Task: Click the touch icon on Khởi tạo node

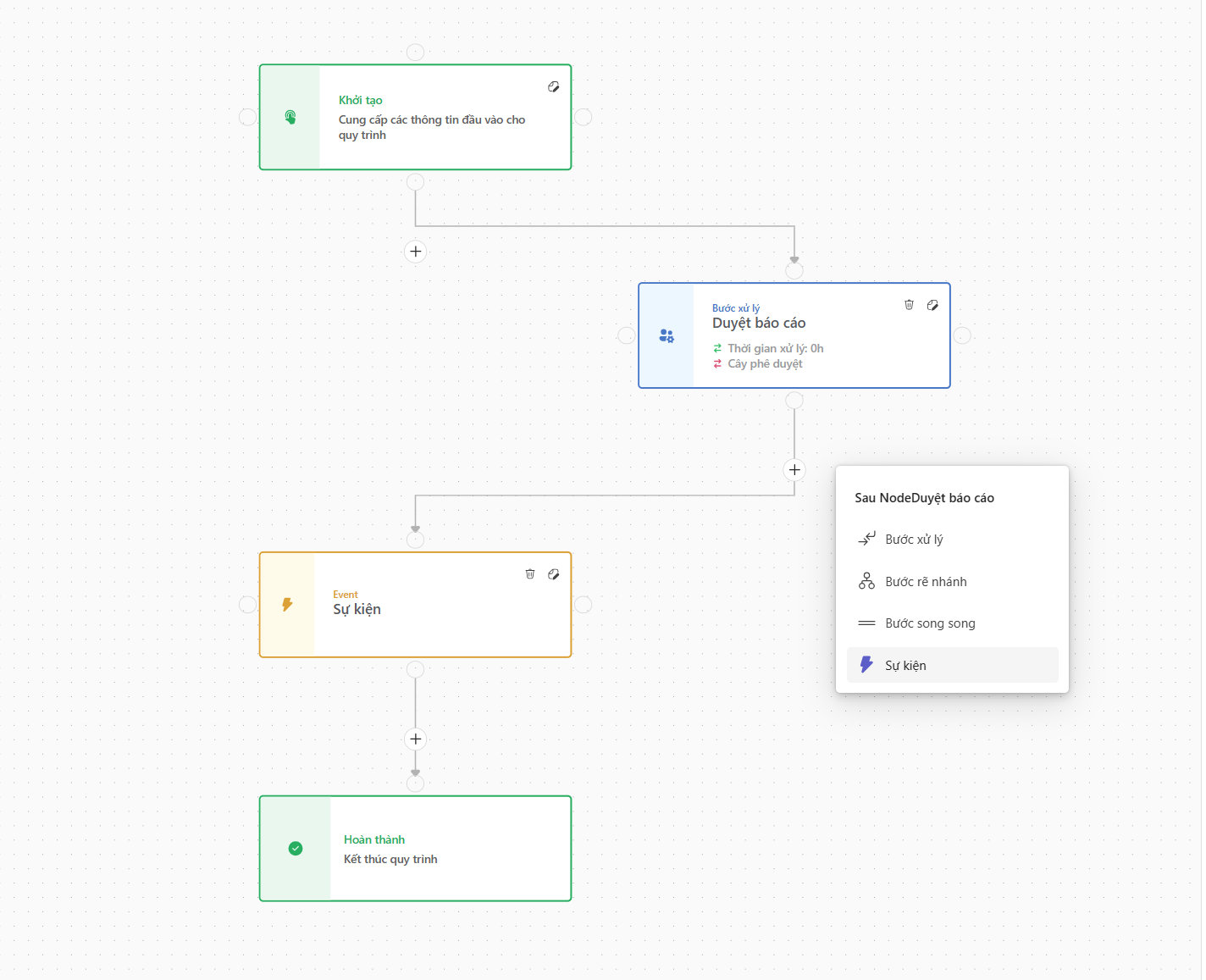Action: (x=290, y=117)
